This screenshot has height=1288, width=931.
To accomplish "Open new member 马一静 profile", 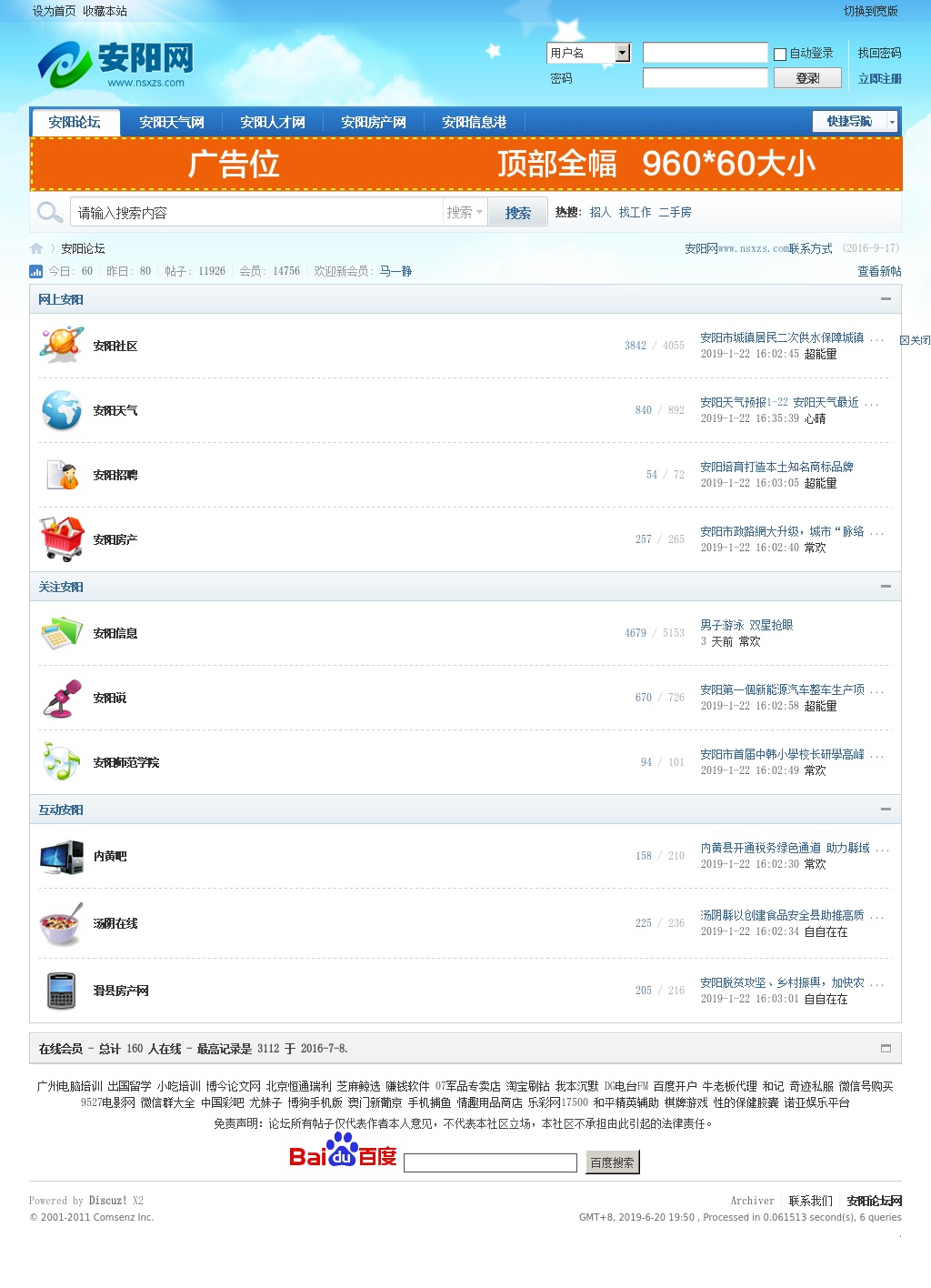I will point(395,271).
